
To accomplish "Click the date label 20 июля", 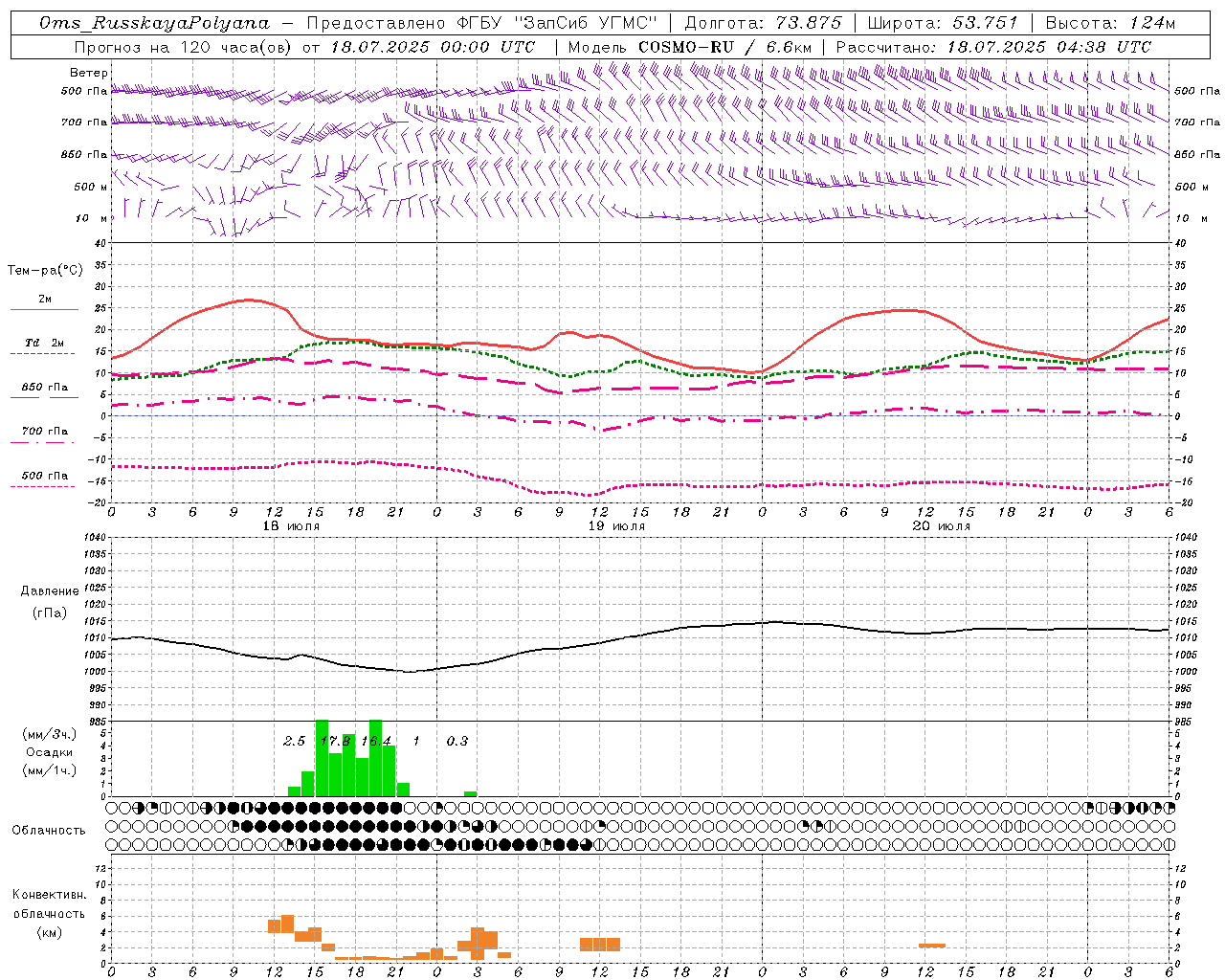I will 942,526.
